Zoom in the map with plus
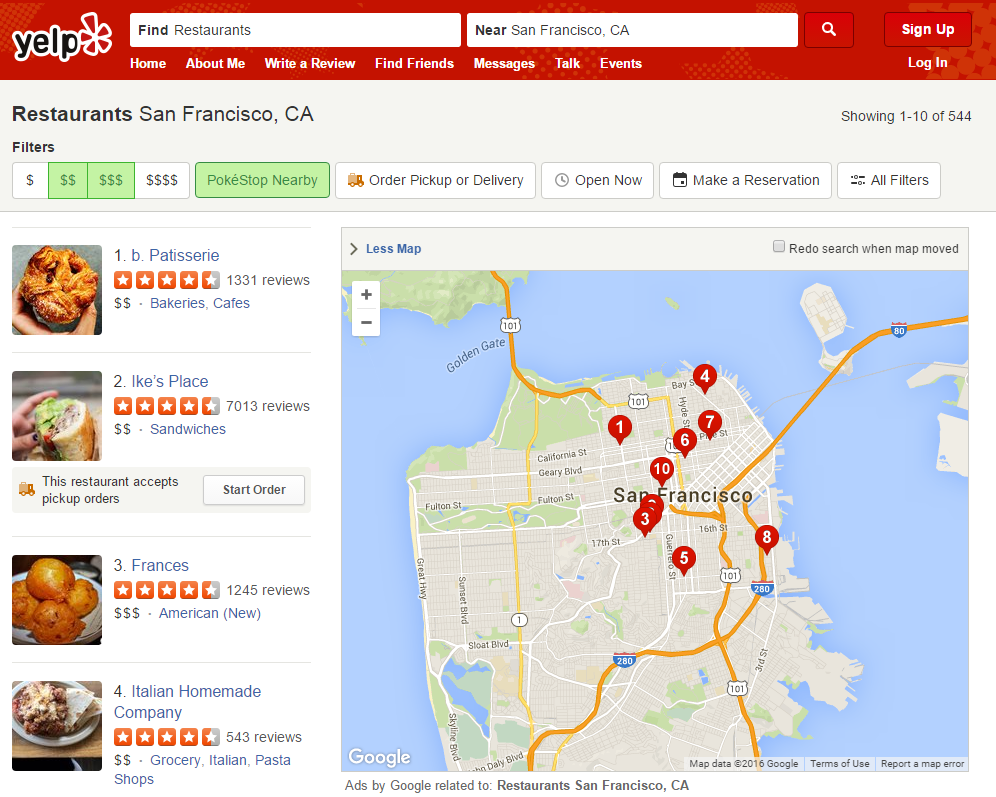The height and width of the screenshot is (797, 996). 366,295
